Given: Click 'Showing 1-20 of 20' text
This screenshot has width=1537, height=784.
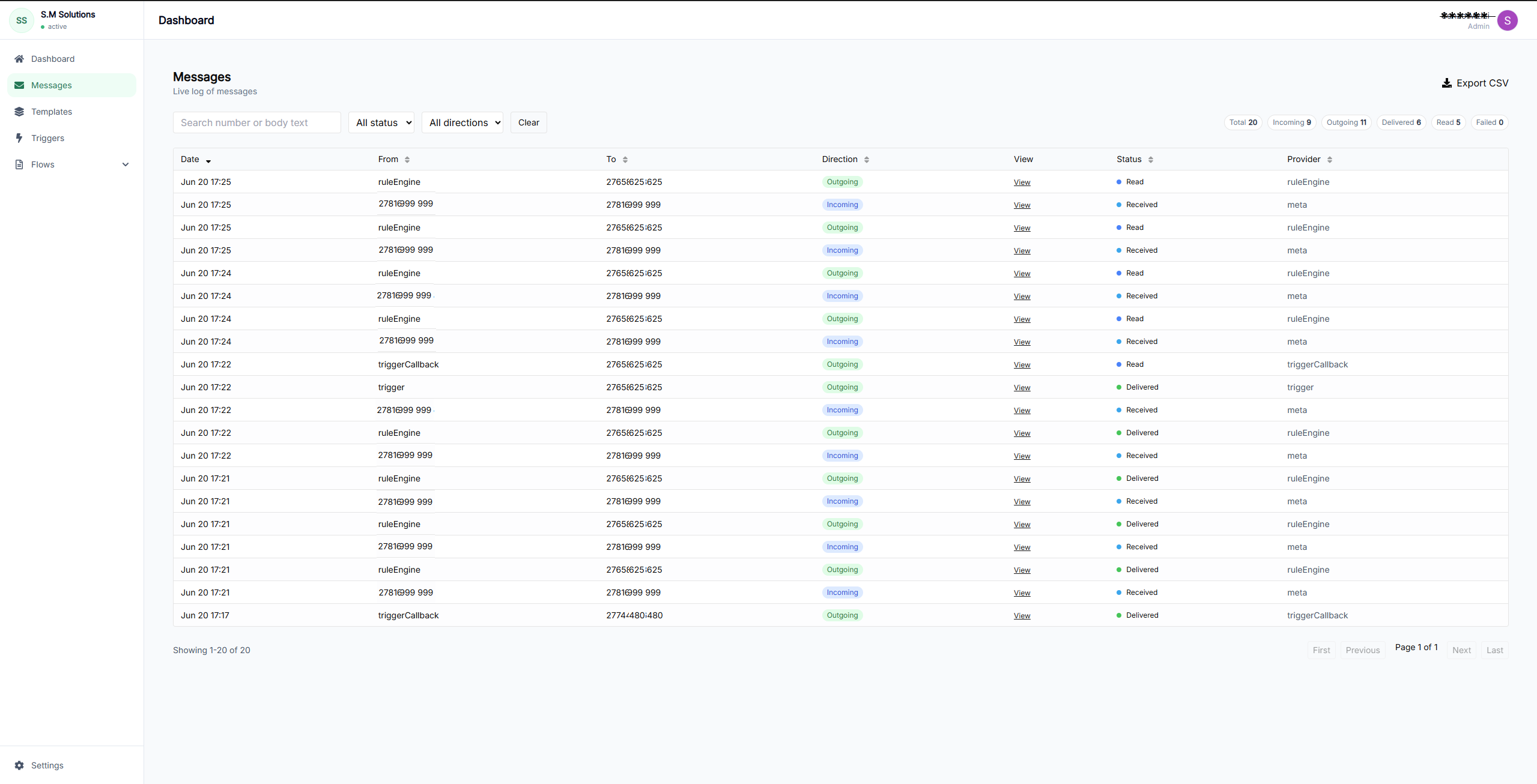Looking at the screenshot, I should [211, 650].
